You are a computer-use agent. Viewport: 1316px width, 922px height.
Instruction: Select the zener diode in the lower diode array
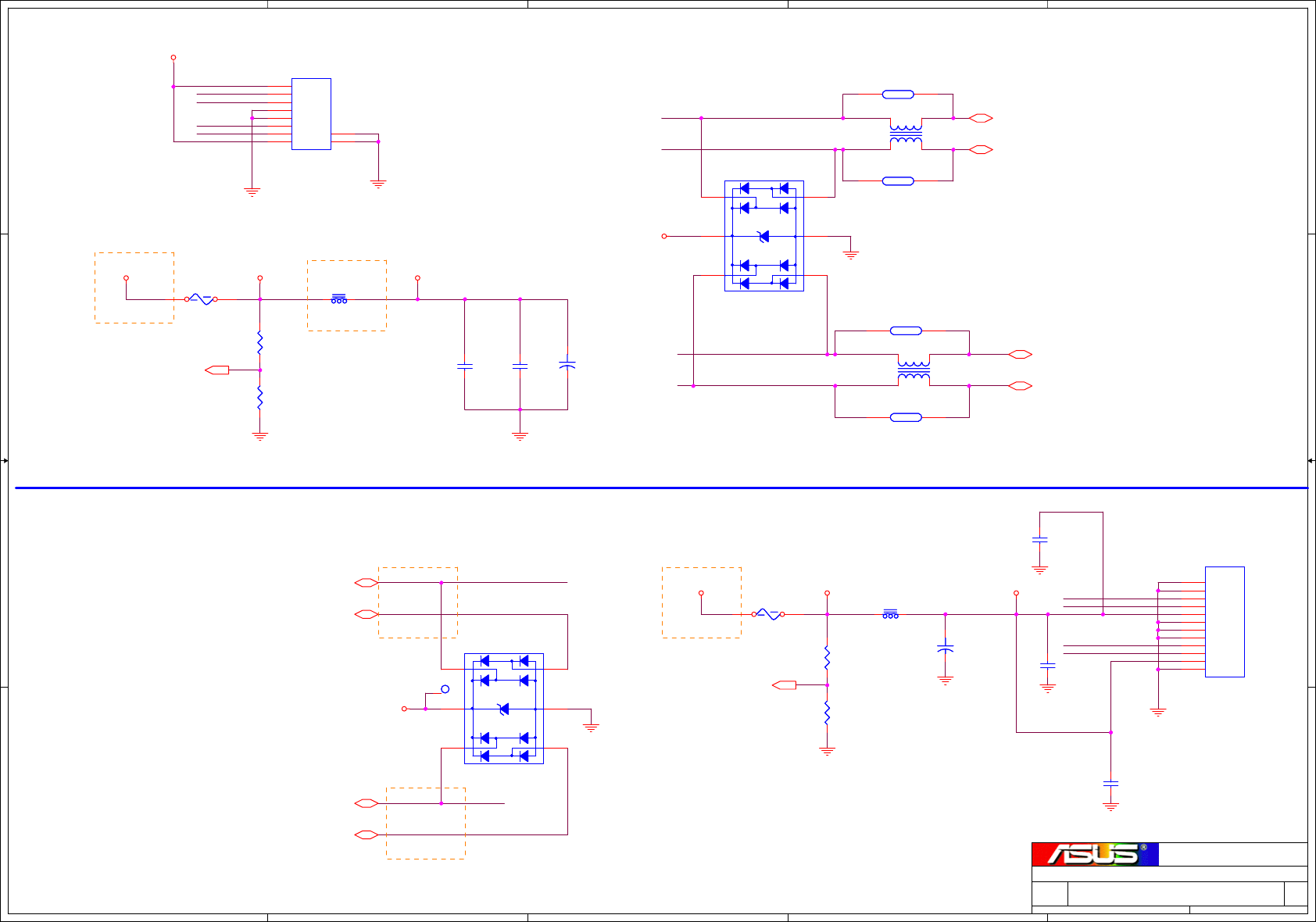pyautogui.click(x=503, y=709)
